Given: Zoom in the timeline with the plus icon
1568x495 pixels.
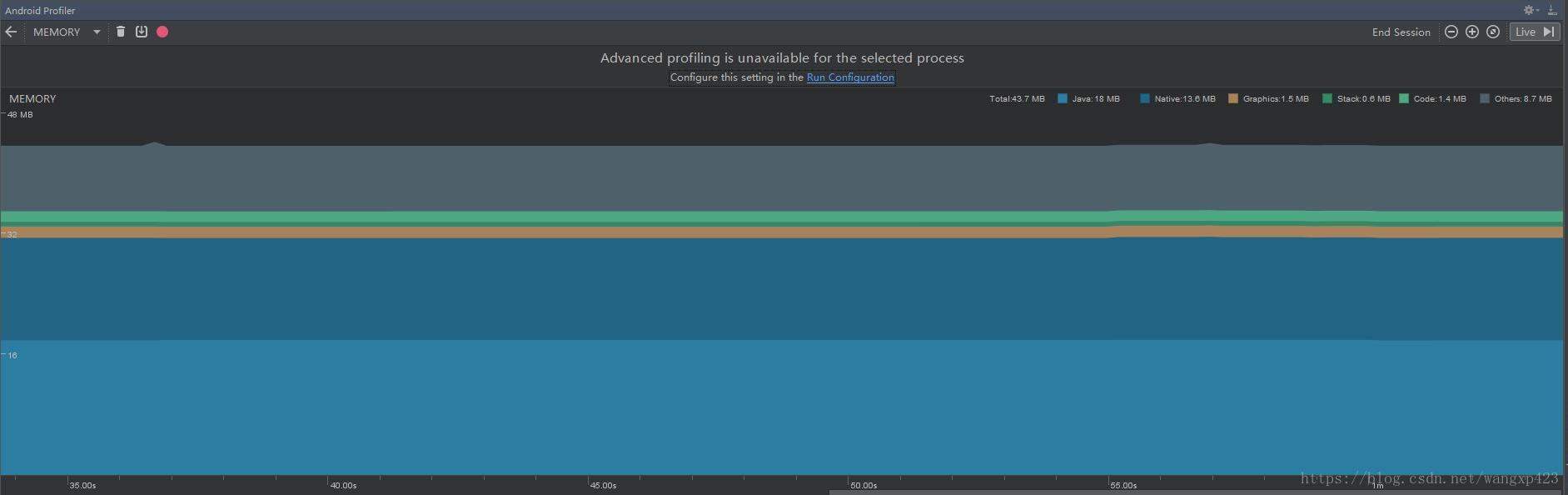Looking at the screenshot, I should 1472,32.
